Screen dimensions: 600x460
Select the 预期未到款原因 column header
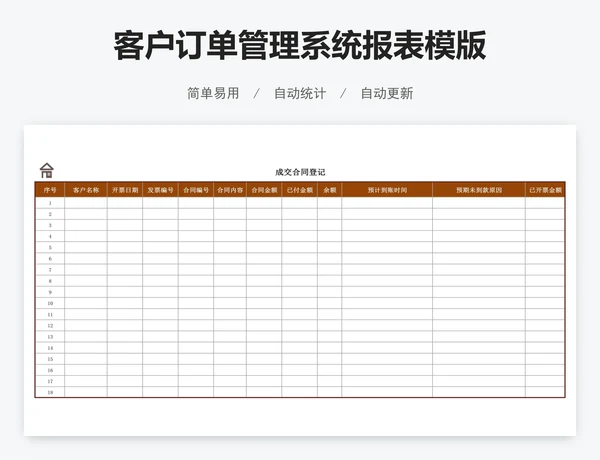[x=479, y=190]
